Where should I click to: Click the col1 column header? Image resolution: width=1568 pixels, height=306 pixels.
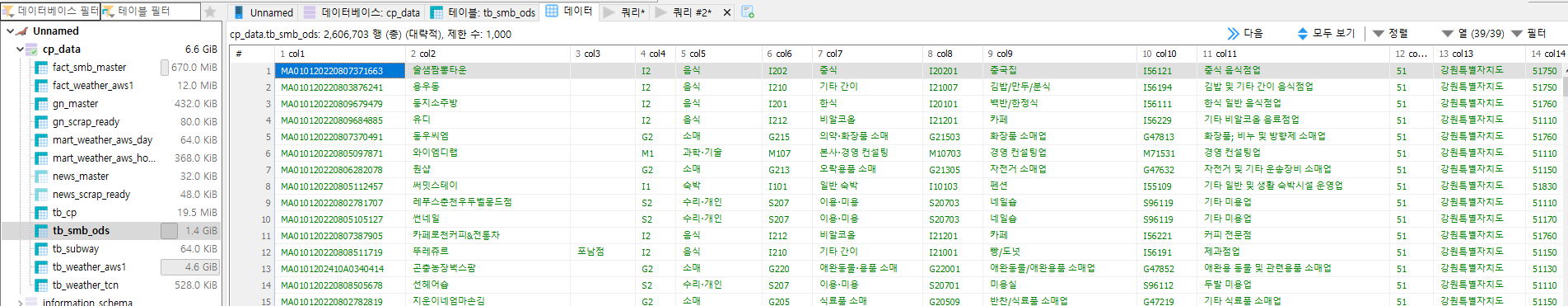(340, 54)
